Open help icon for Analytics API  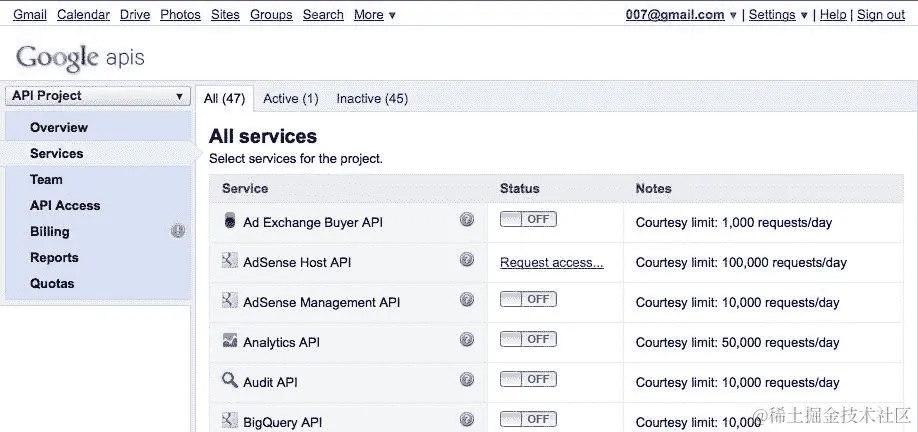(467, 340)
